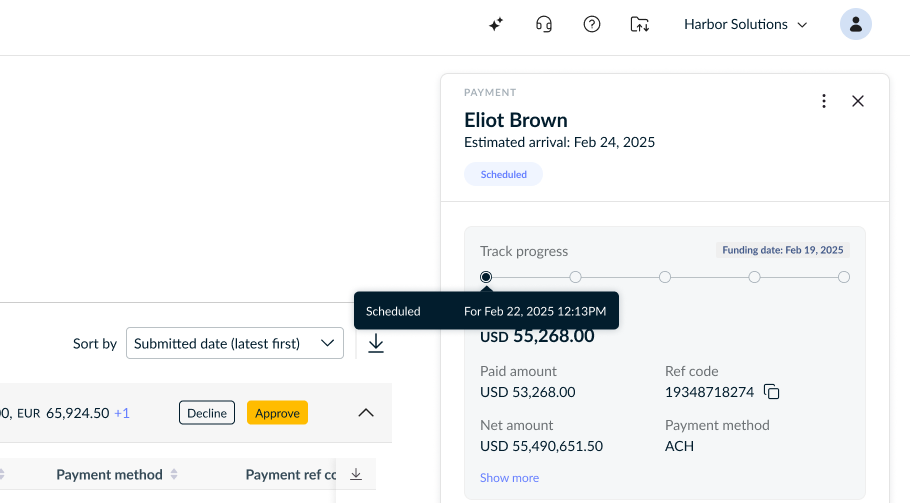Collapse the payment batch row chevron
Image resolution: width=910 pixels, height=503 pixels.
click(x=366, y=413)
